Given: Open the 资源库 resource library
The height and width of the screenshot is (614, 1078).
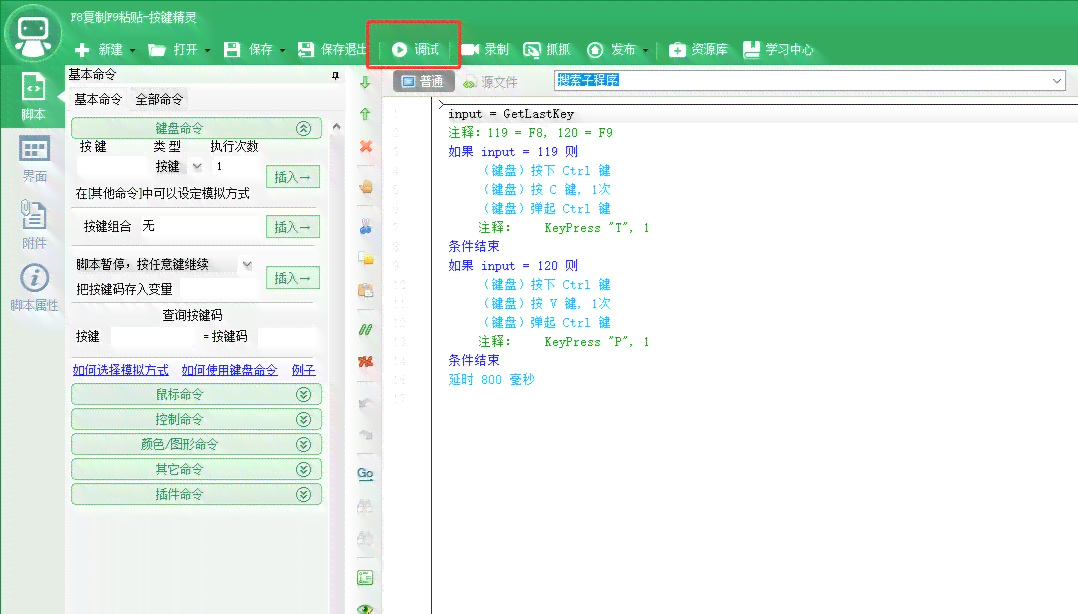Looking at the screenshot, I should coord(698,50).
